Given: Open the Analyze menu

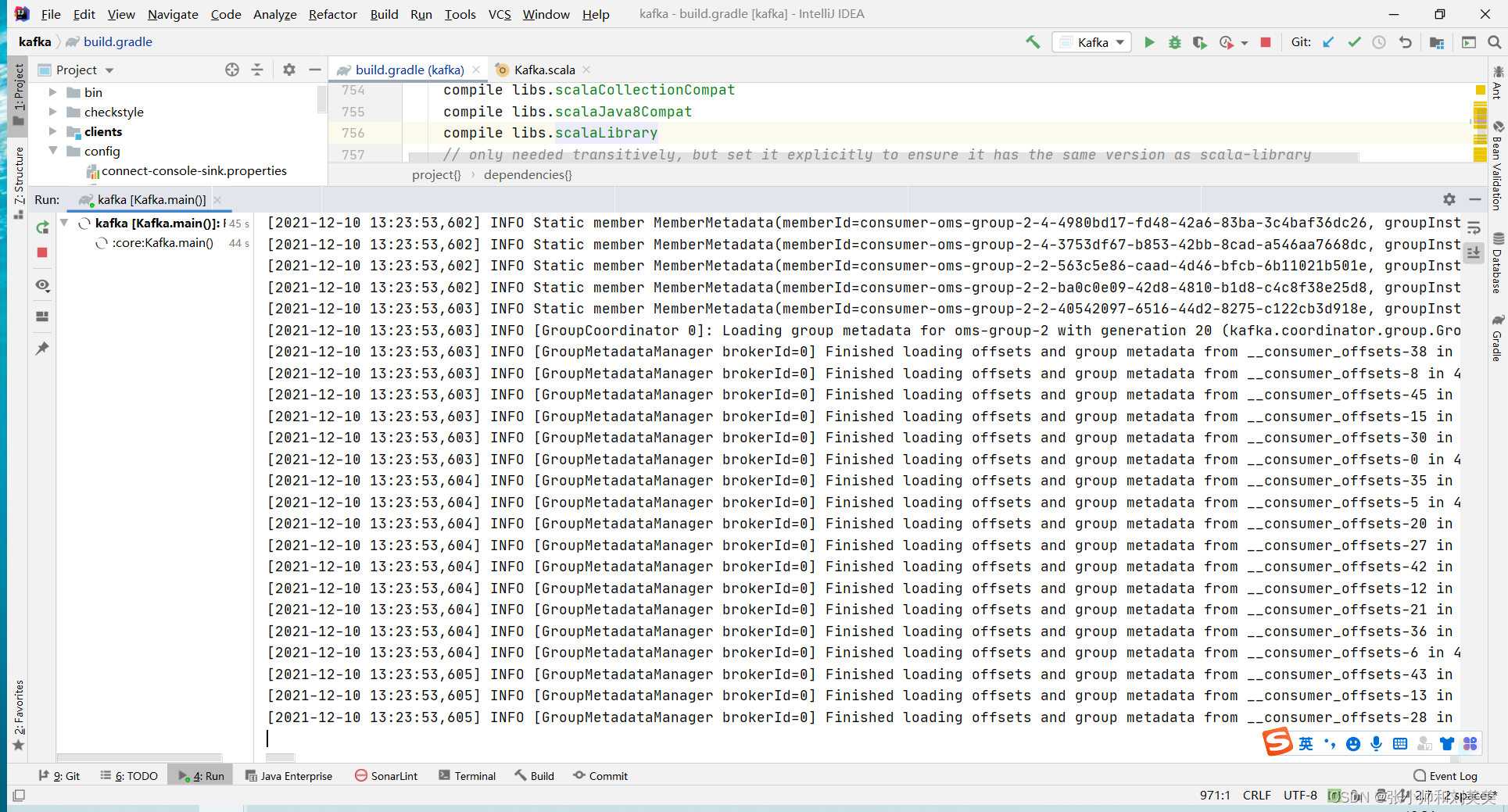Looking at the screenshot, I should [x=274, y=14].
